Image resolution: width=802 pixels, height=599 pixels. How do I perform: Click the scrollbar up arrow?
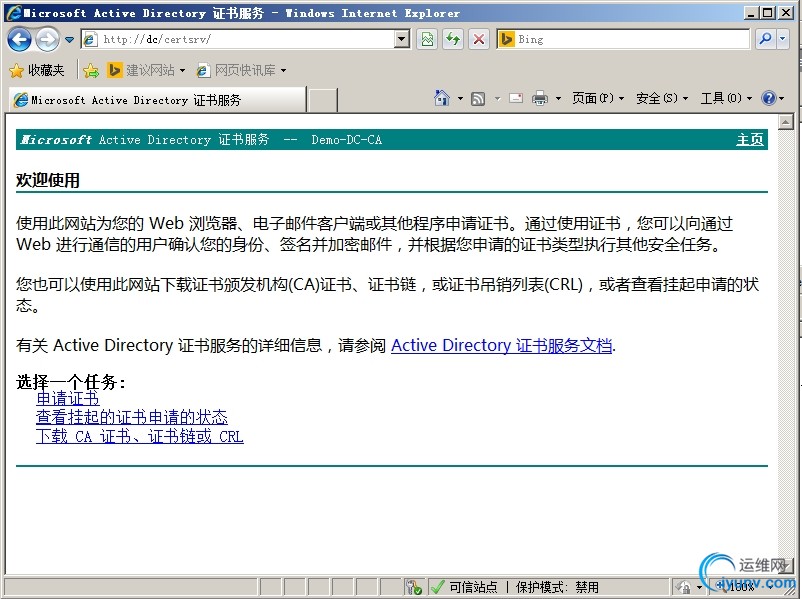click(x=785, y=122)
